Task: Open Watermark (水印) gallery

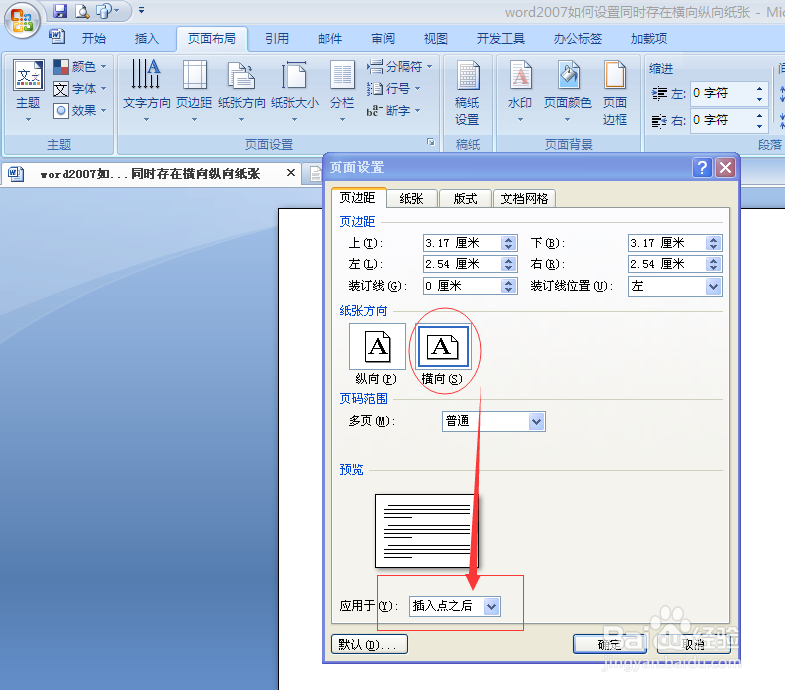Action: pyautogui.click(x=520, y=91)
